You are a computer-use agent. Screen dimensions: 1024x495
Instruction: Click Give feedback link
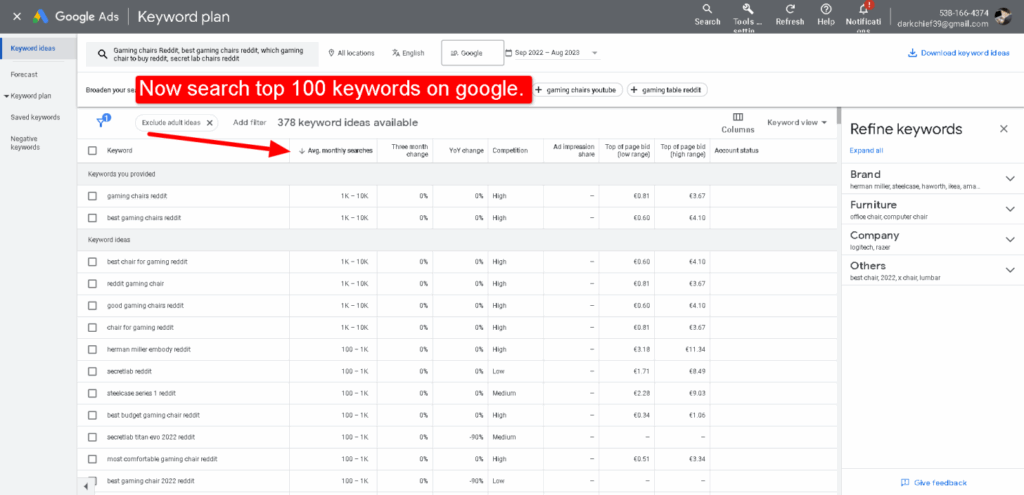coord(940,483)
